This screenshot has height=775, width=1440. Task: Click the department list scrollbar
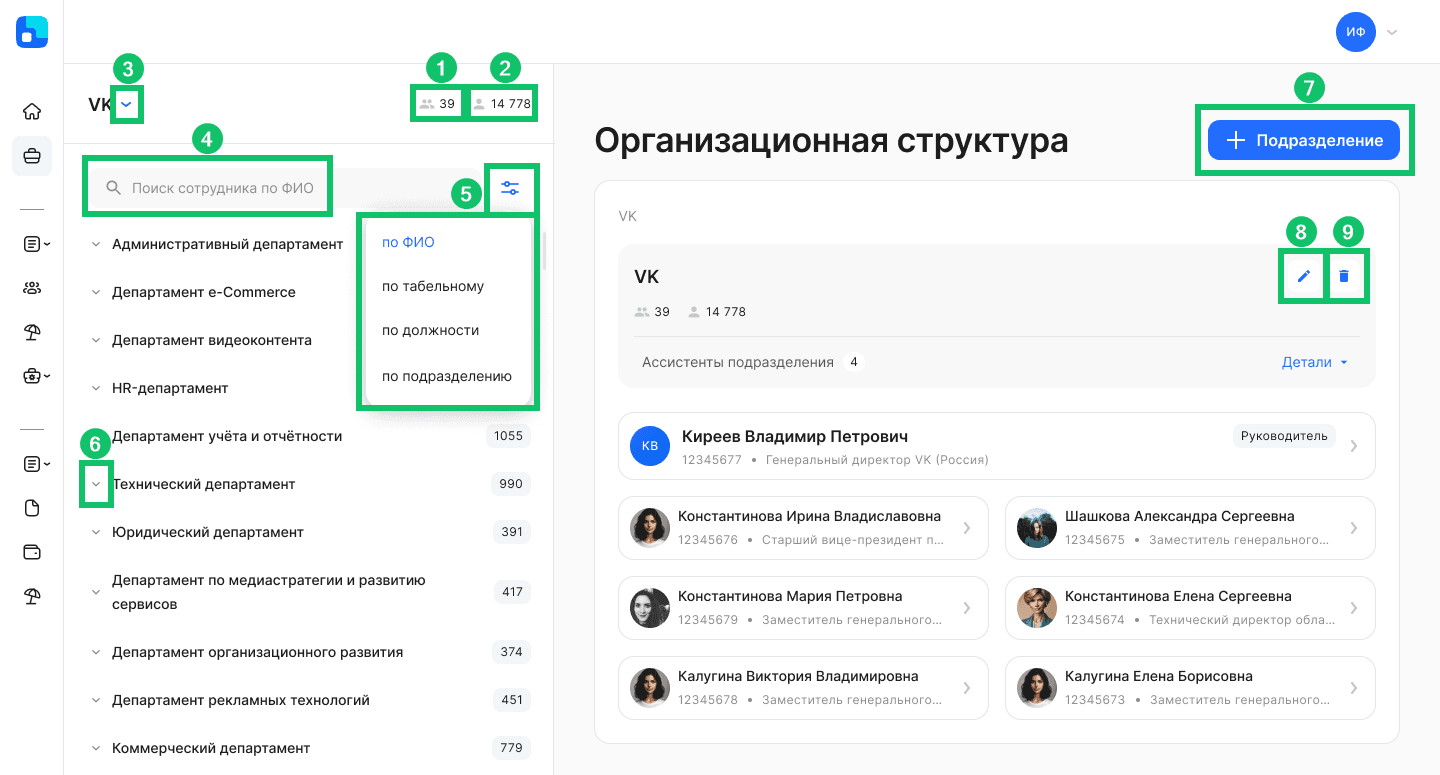(x=544, y=251)
